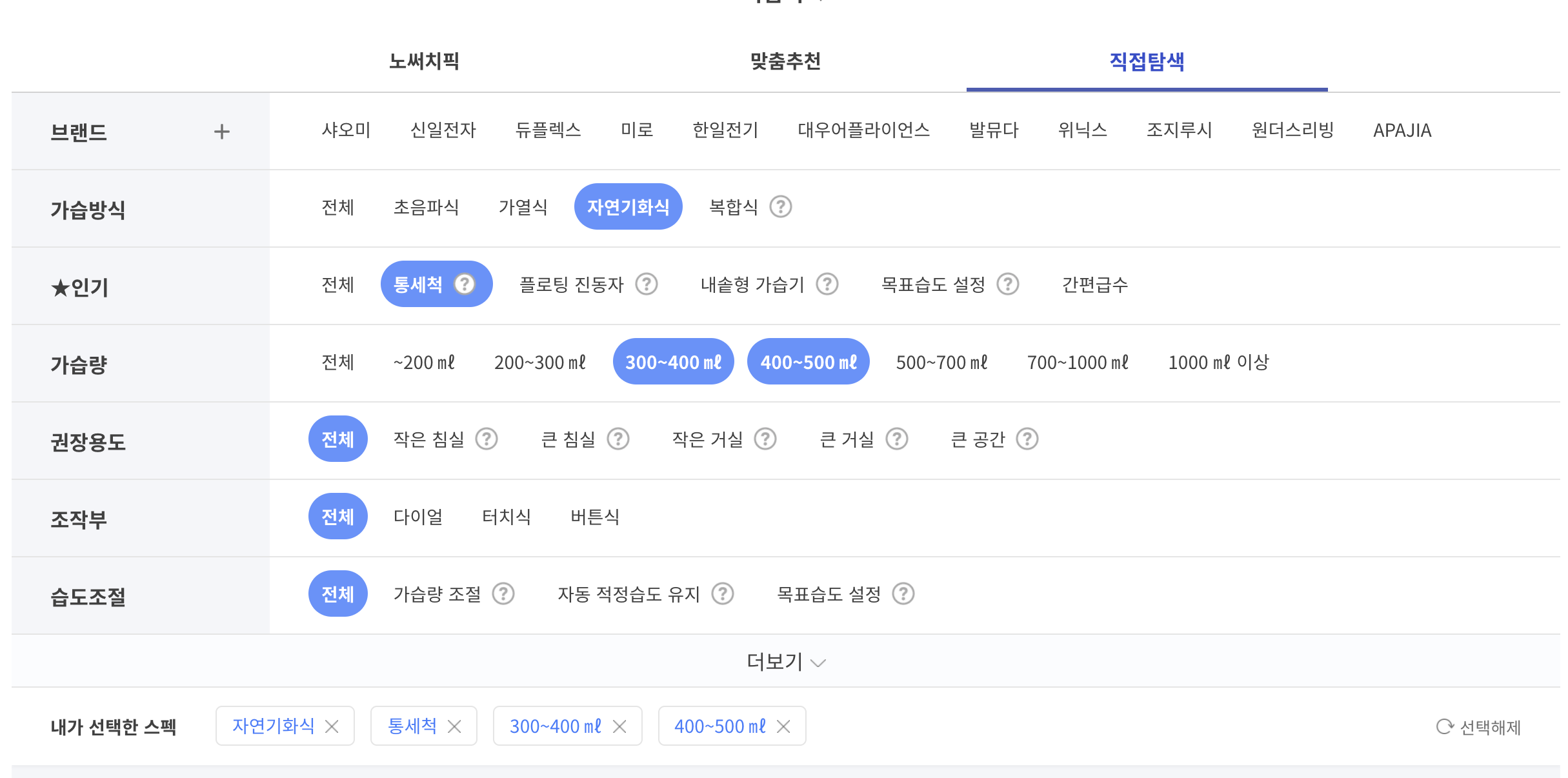The width and height of the screenshot is (1568, 778).
Task: Show help for 자동 적정습도 유지
Action: tap(723, 593)
